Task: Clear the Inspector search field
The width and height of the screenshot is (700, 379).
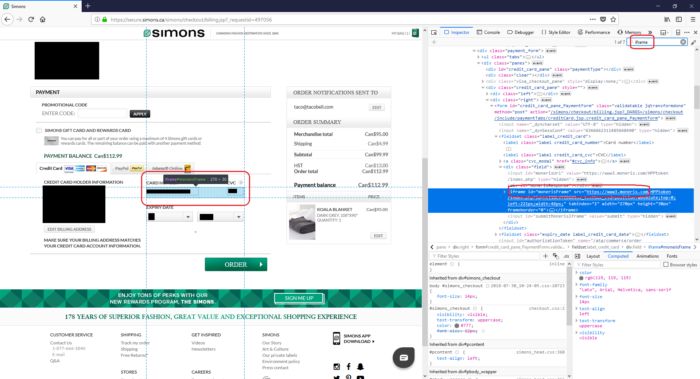Action: tap(683, 42)
